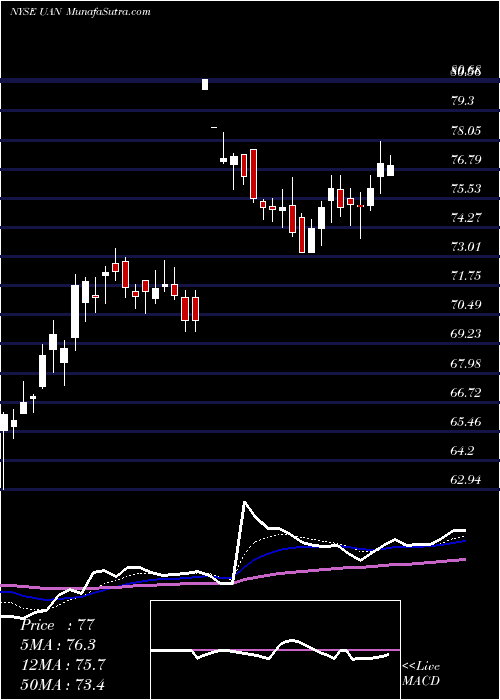Click the 78.05 price axis label
The image size is (500, 700).
click(x=466, y=130)
